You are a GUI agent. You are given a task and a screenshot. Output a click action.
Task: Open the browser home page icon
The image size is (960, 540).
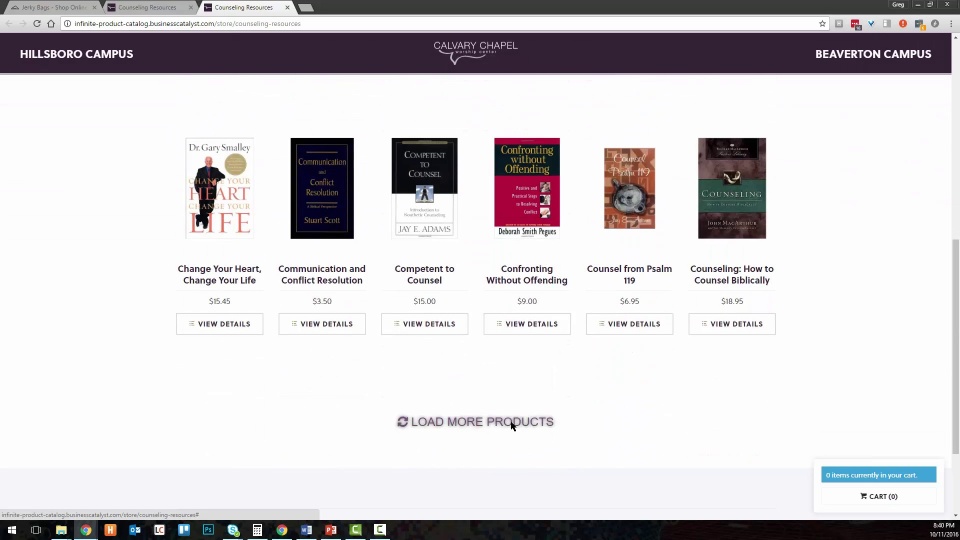(51, 23)
